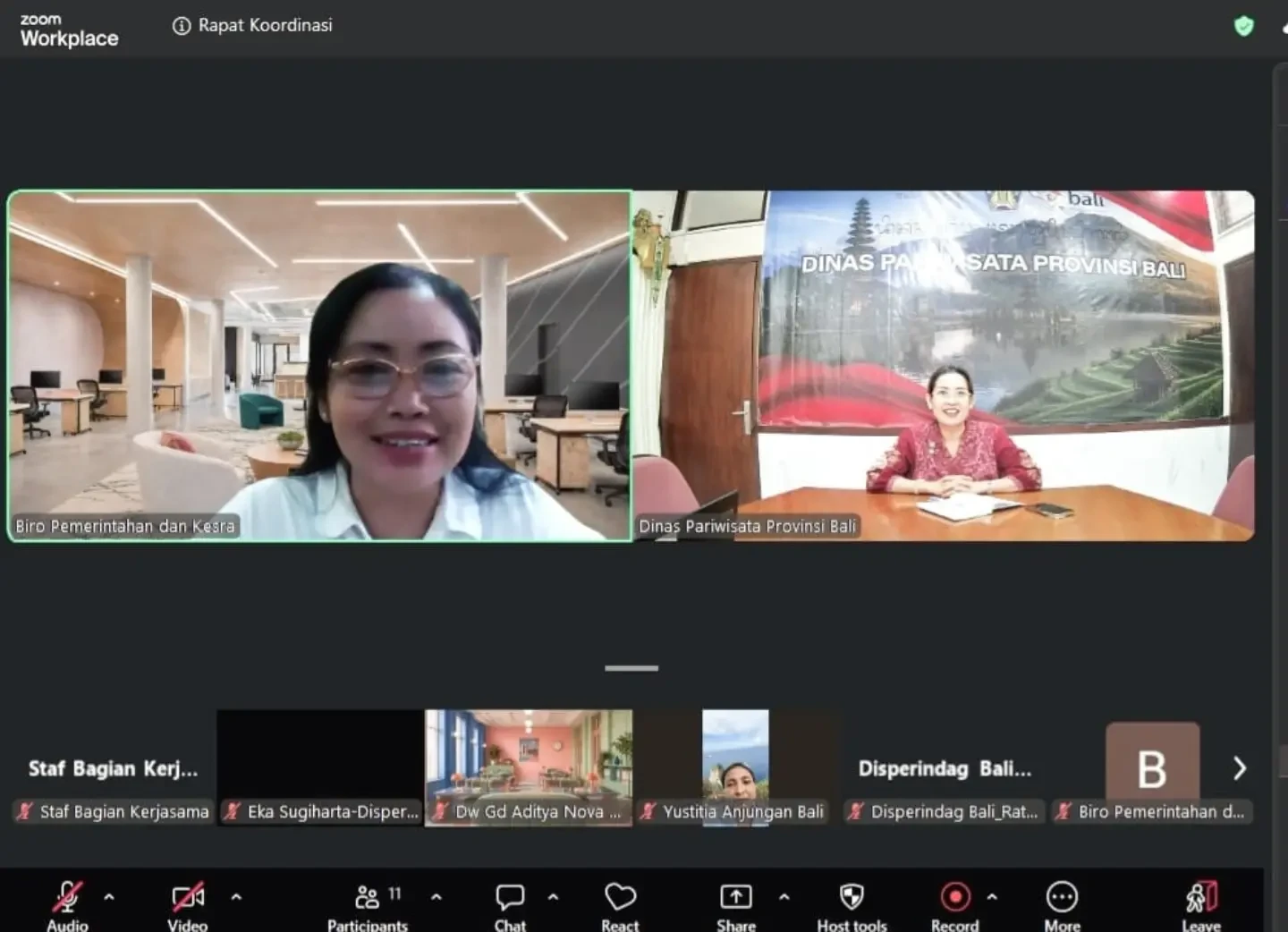1288x932 pixels.
Task: Expand video options arrow next to Video
Action: point(236,896)
